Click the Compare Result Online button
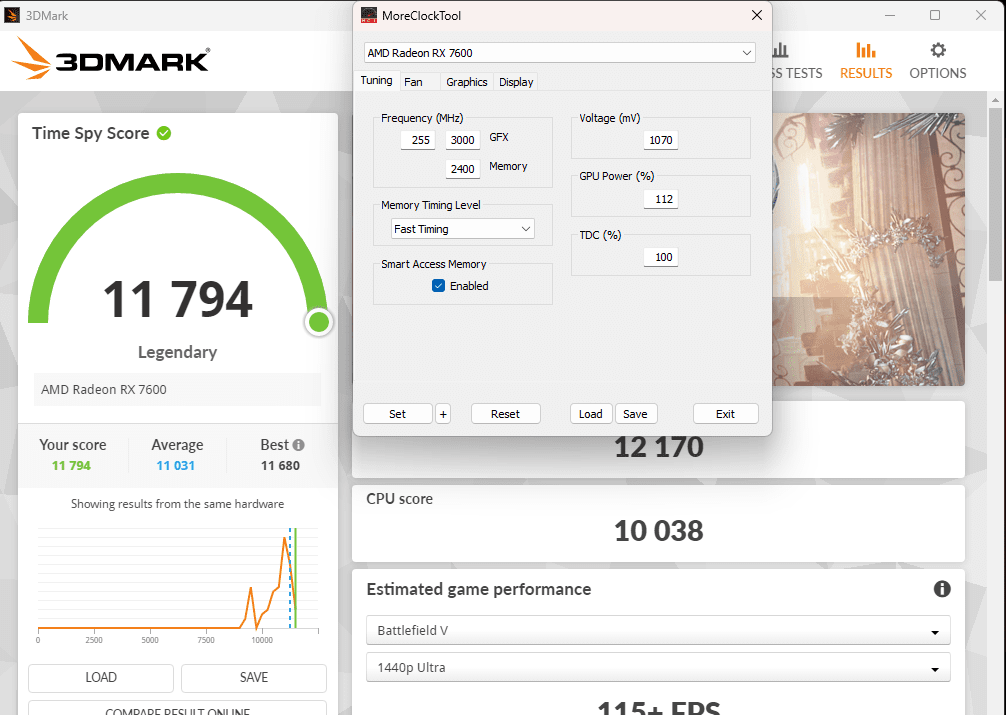Screen dimensions: 1006x715 (177, 709)
